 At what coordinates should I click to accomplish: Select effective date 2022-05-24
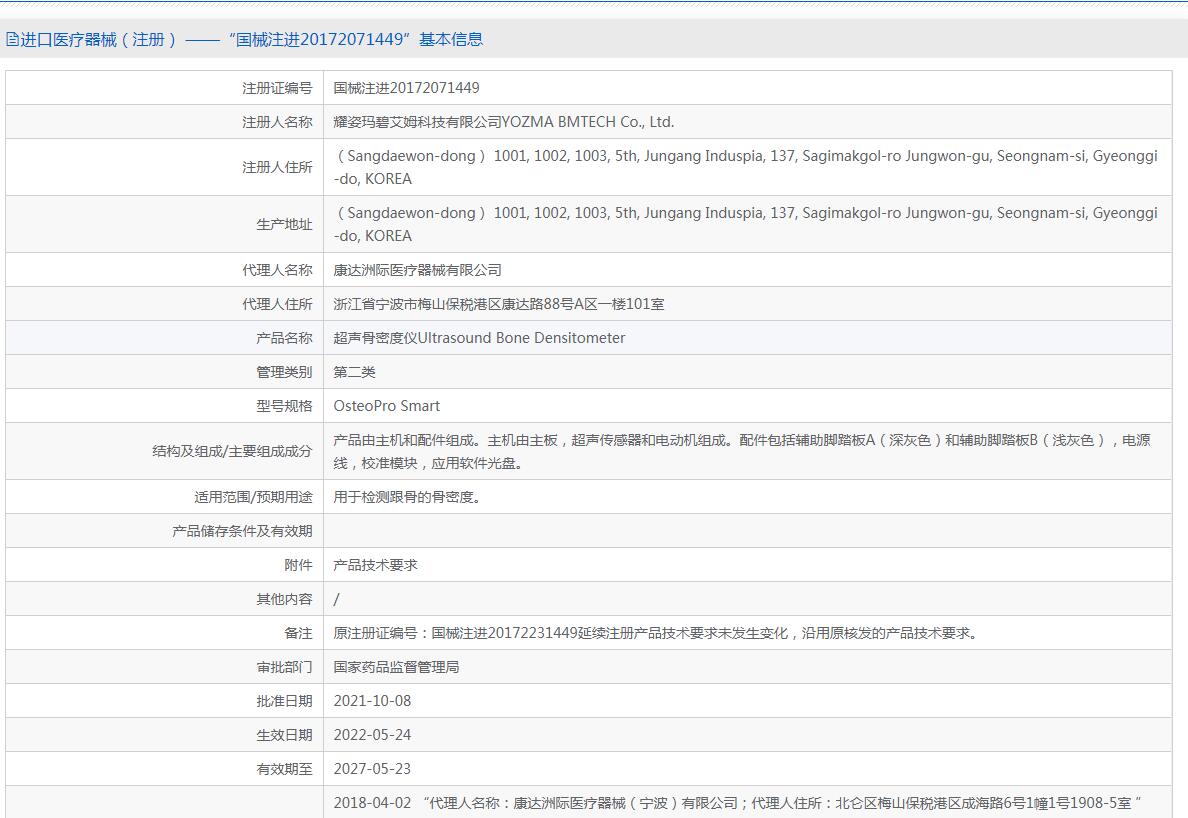(x=372, y=735)
